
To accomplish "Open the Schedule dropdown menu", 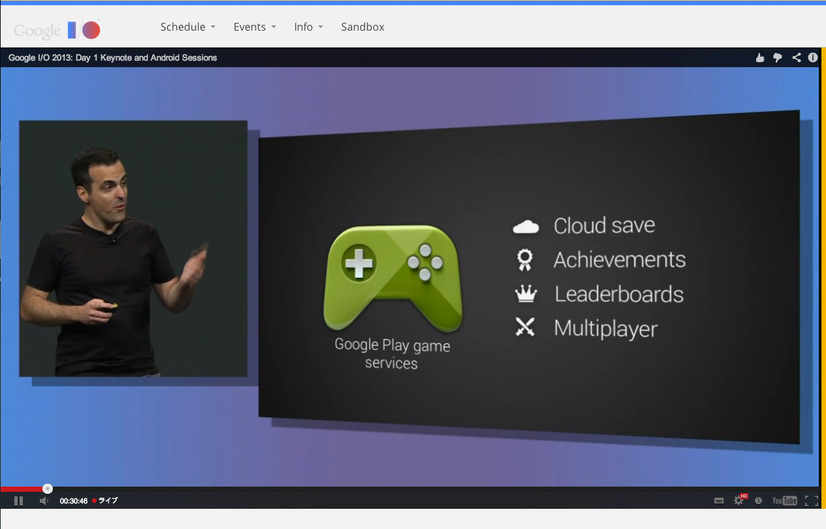I will coord(188,27).
